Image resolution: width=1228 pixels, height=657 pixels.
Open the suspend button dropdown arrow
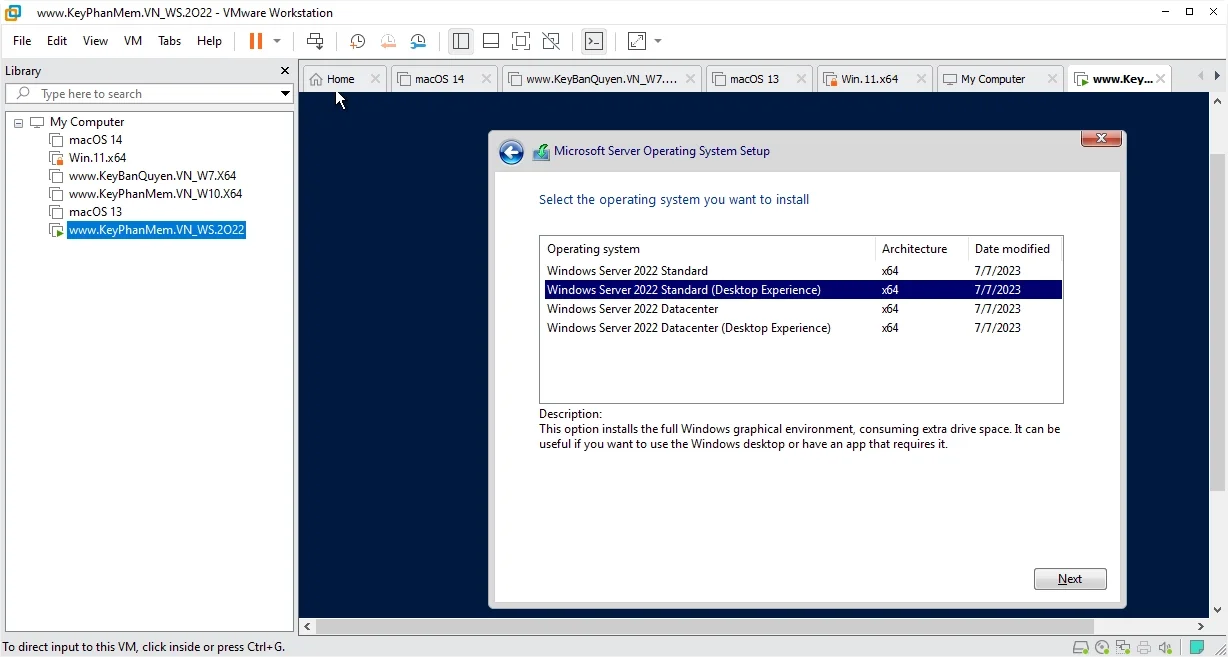pos(274,41)
